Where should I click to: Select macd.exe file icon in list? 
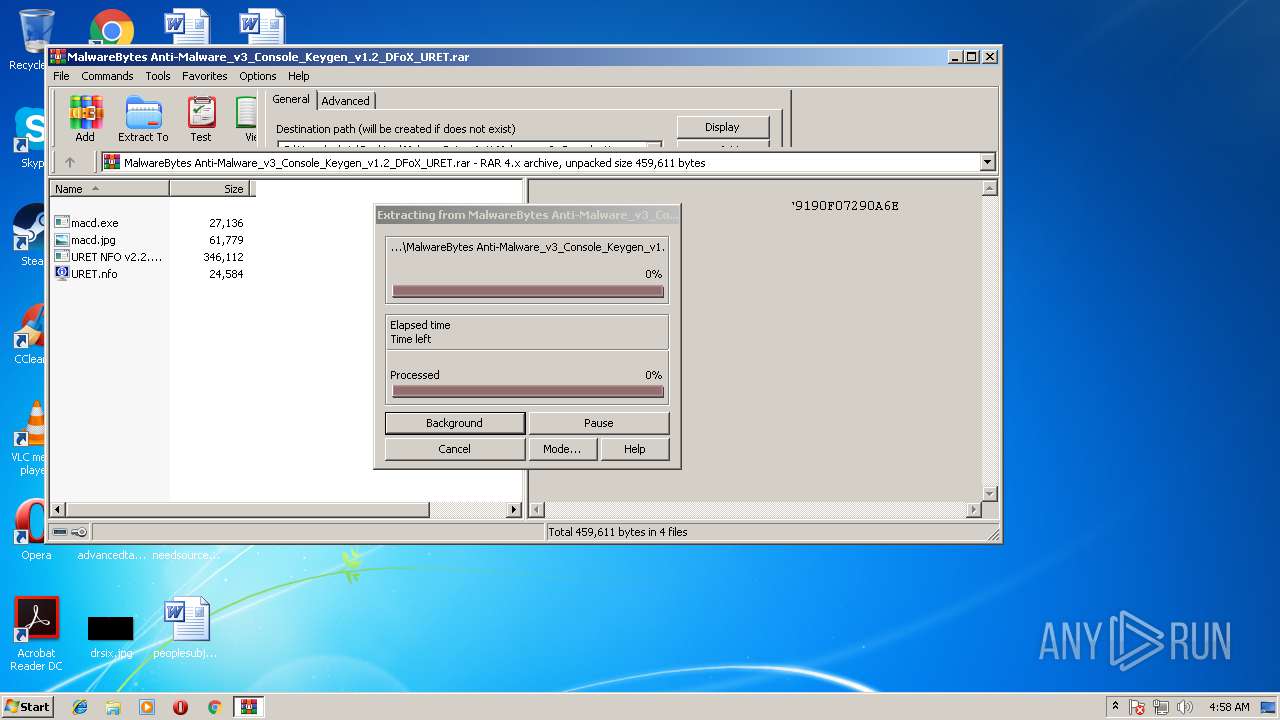pyautogui.click(x=62, y=223)
